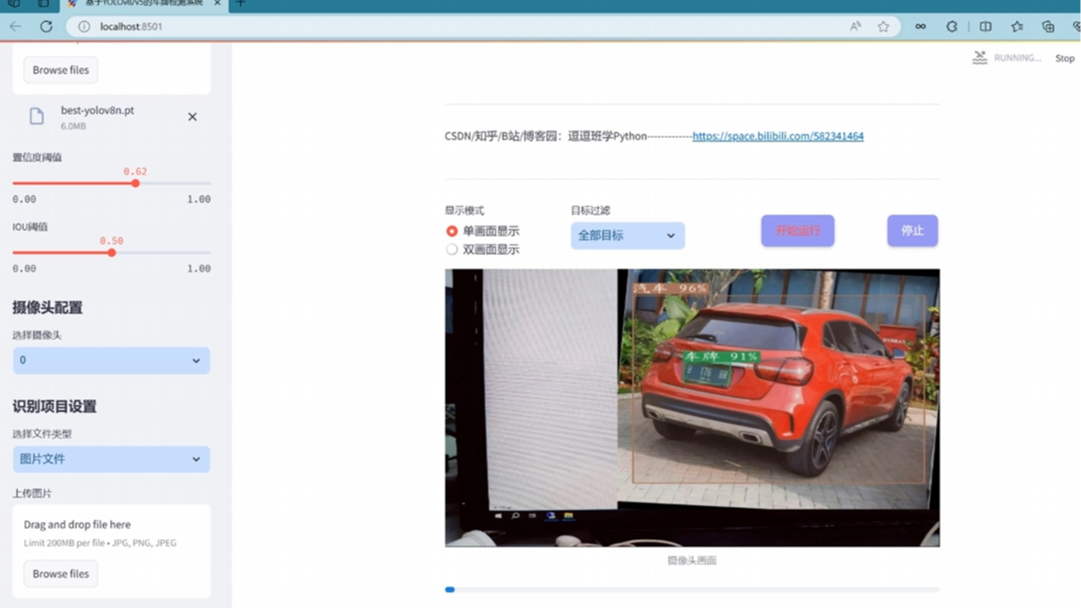View site information icon in address bar
This screenshot has height=608, width=1081.
click(83, 26)
